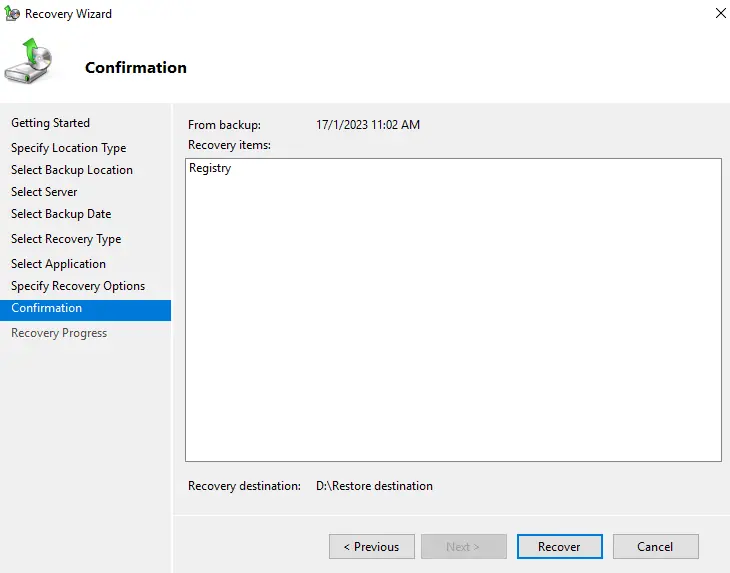Start the restore with the Recover button
The image size is (730, 573).
(x=559, y=547)
